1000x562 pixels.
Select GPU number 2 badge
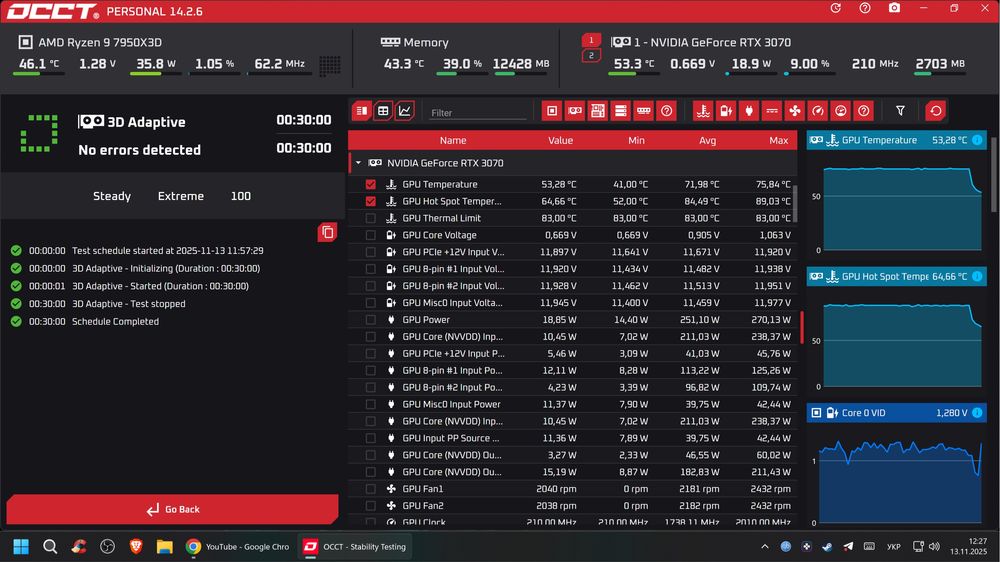[591, 55]
